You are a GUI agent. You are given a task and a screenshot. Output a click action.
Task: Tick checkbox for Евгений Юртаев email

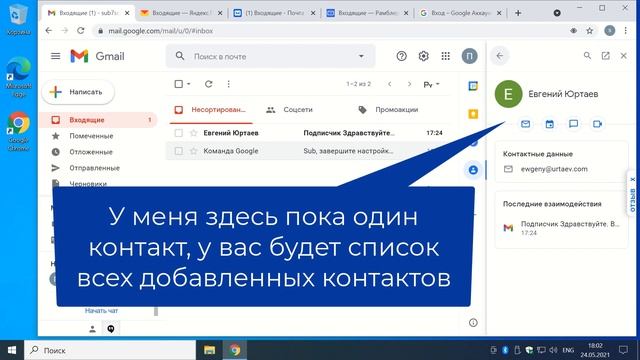[178, 133]
